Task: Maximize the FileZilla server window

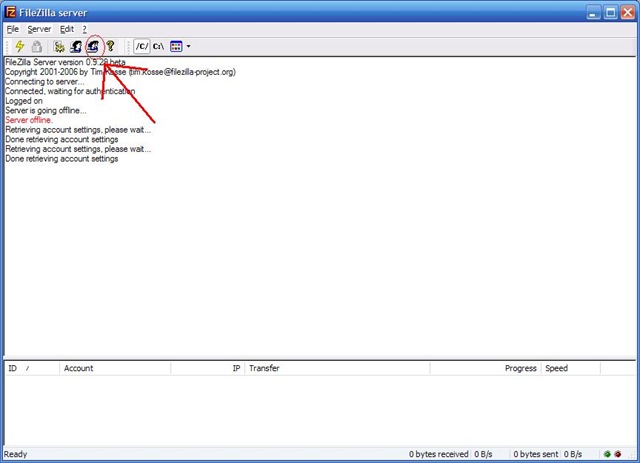Action: pos(611,12)
